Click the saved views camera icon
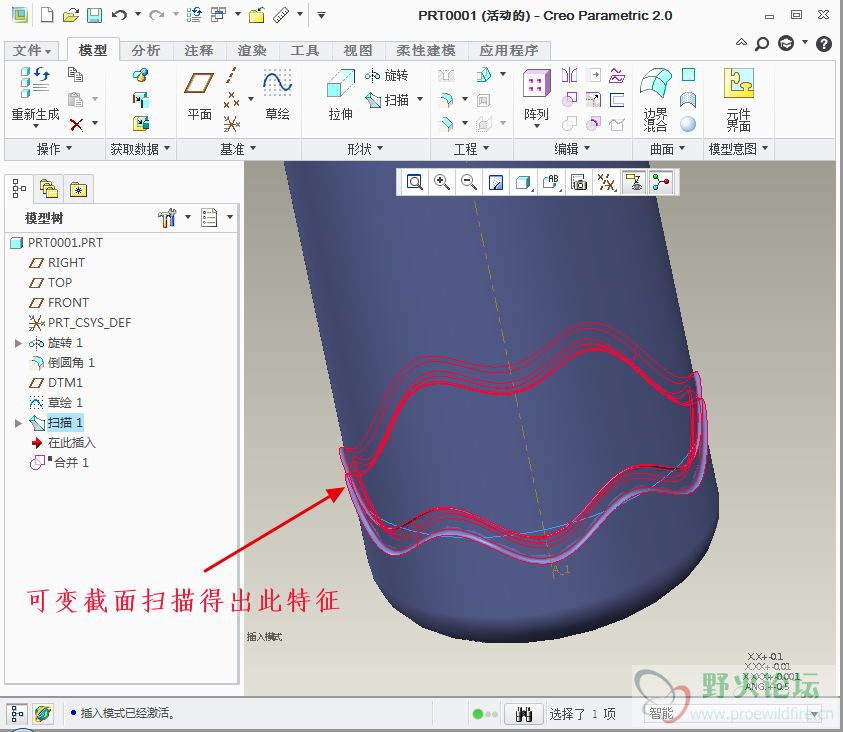 [x=579, y=183]
